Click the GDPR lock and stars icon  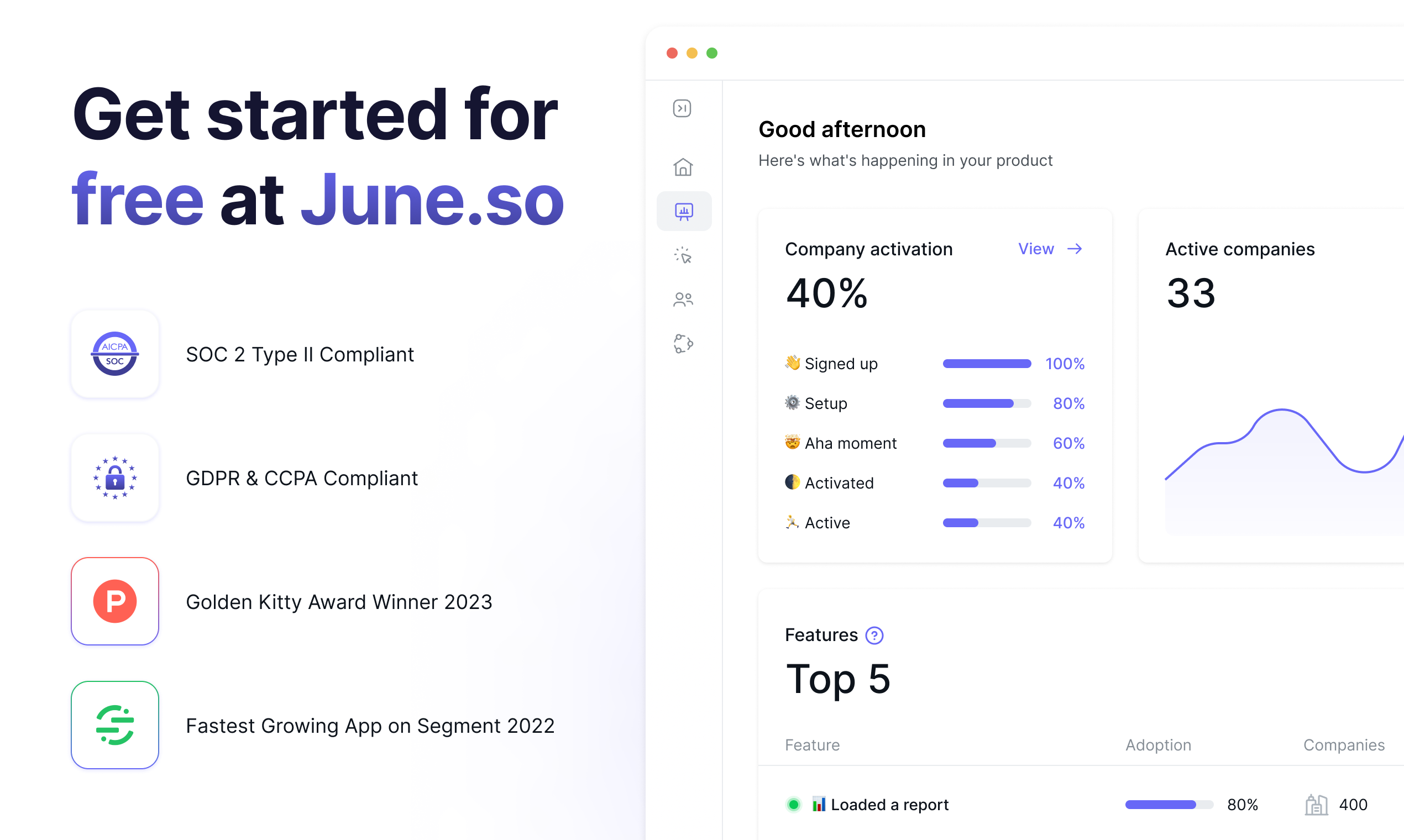(115, 477)
